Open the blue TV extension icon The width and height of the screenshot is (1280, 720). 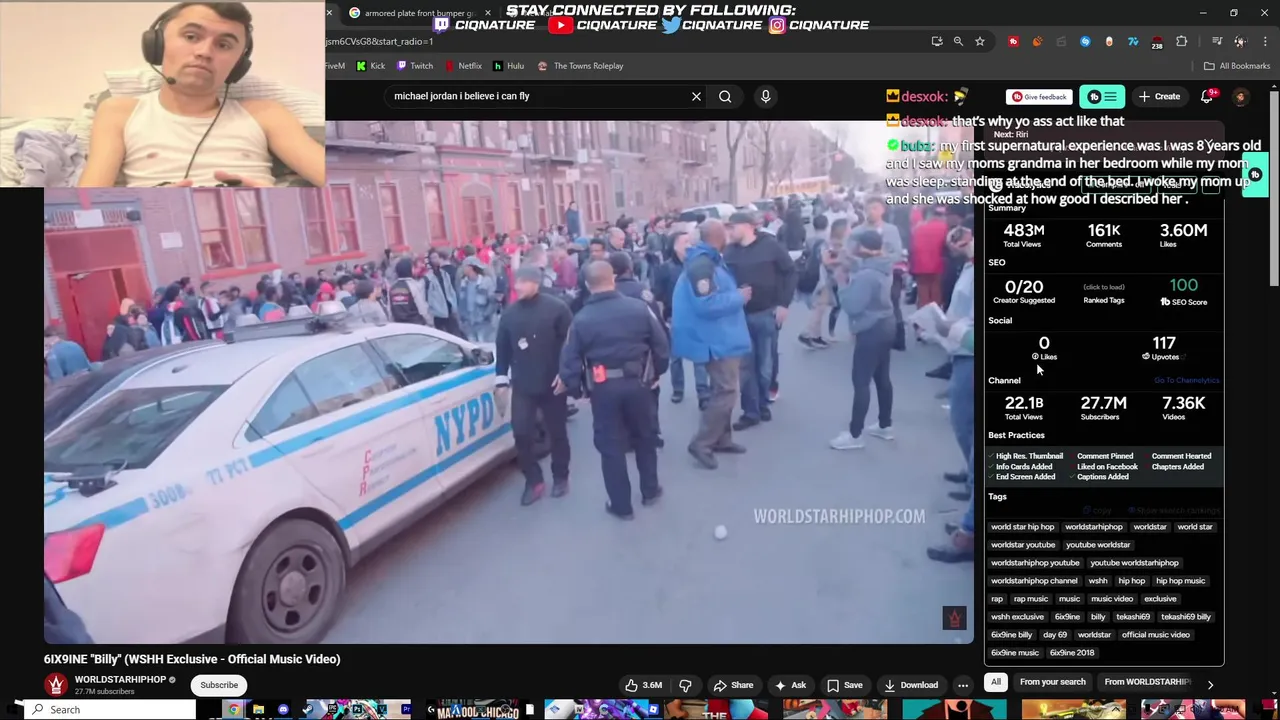click(1133, 41)
